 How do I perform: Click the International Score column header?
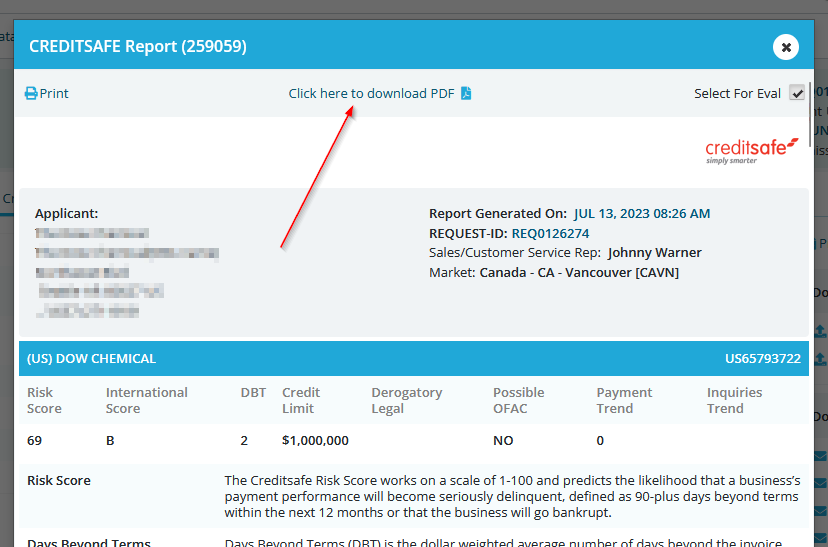tap(147, 400)
